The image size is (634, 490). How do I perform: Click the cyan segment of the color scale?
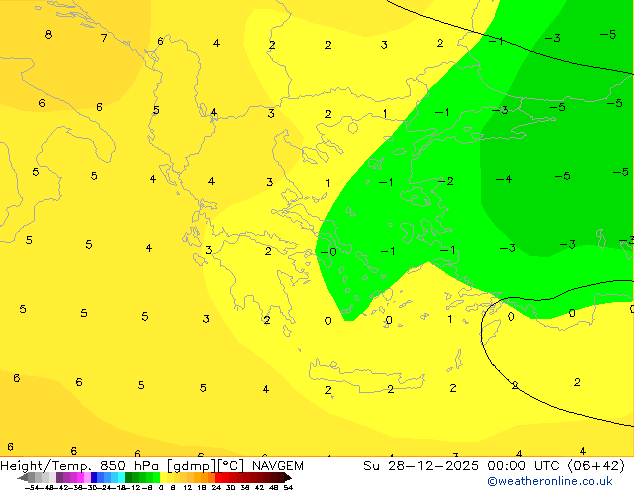pos(121,477)
